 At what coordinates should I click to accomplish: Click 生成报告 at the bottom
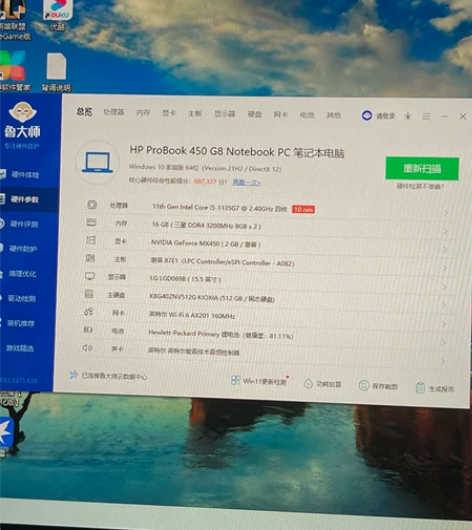point(435,388)
